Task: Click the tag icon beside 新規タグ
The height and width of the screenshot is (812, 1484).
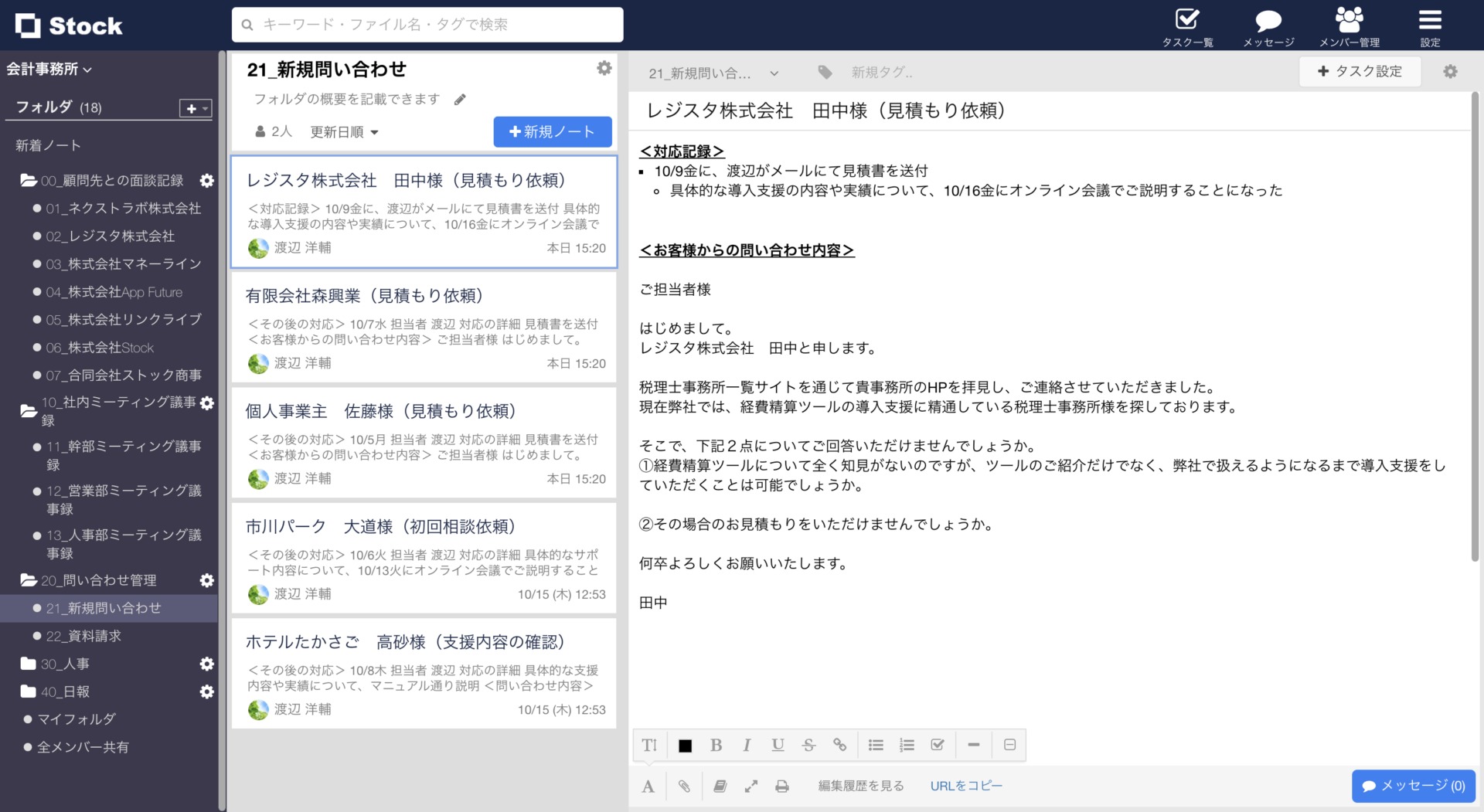Action: [825, 73]
